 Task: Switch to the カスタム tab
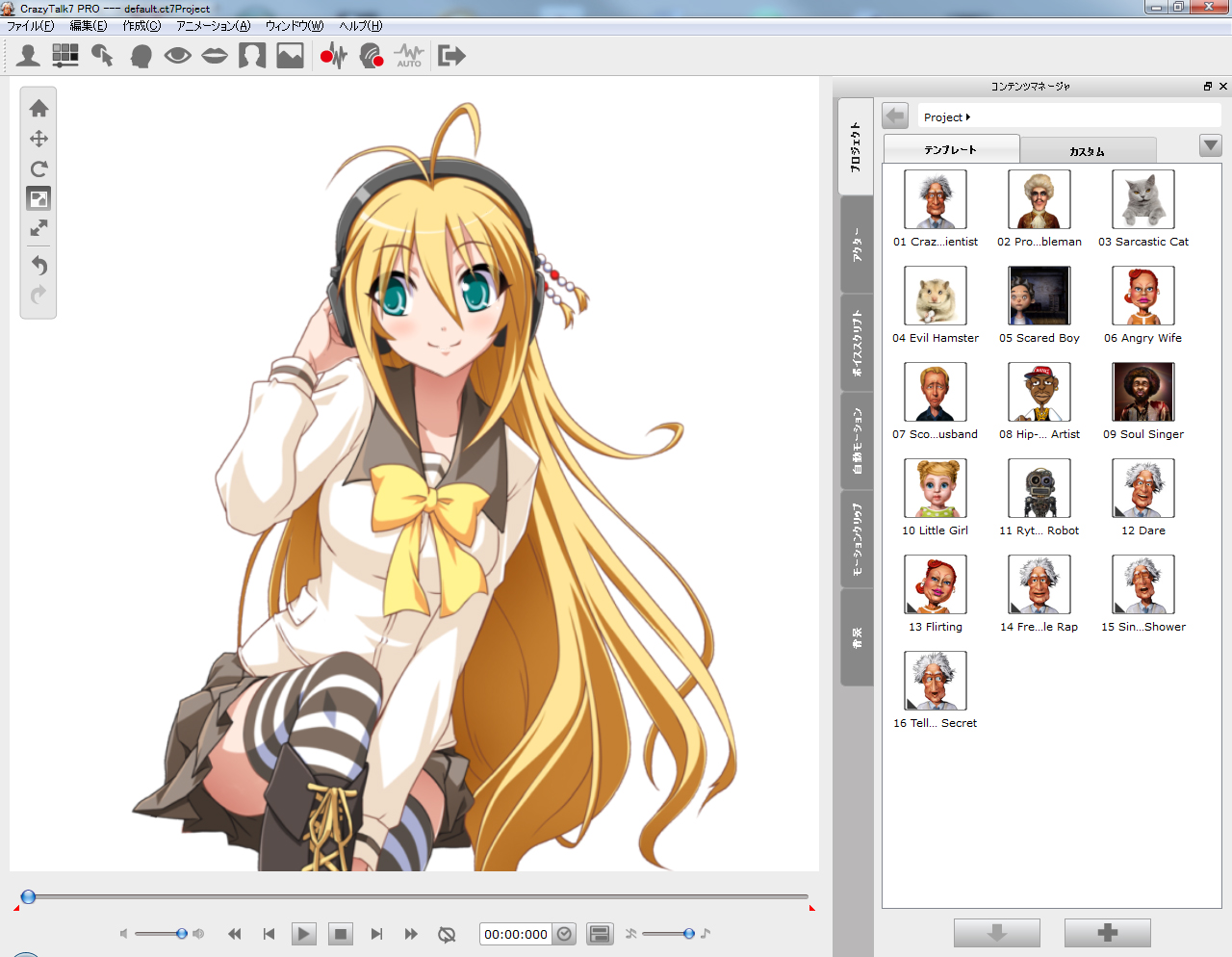tap(1088, 151)
